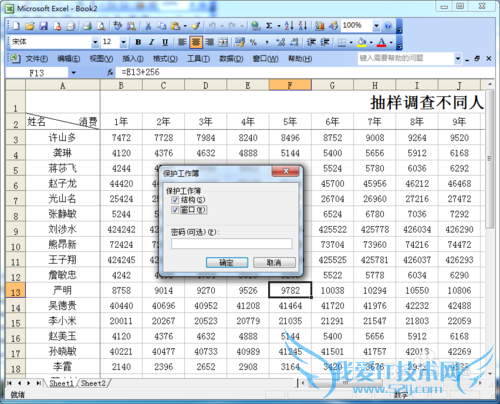The height and width of the screenshot is (404, 500).
Task: Toggle Bold formatting
Action: pos(138,42)
